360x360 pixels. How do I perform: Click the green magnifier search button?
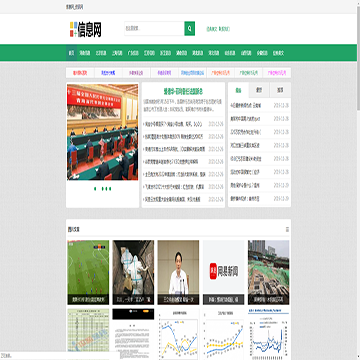(x=189, y=29)
